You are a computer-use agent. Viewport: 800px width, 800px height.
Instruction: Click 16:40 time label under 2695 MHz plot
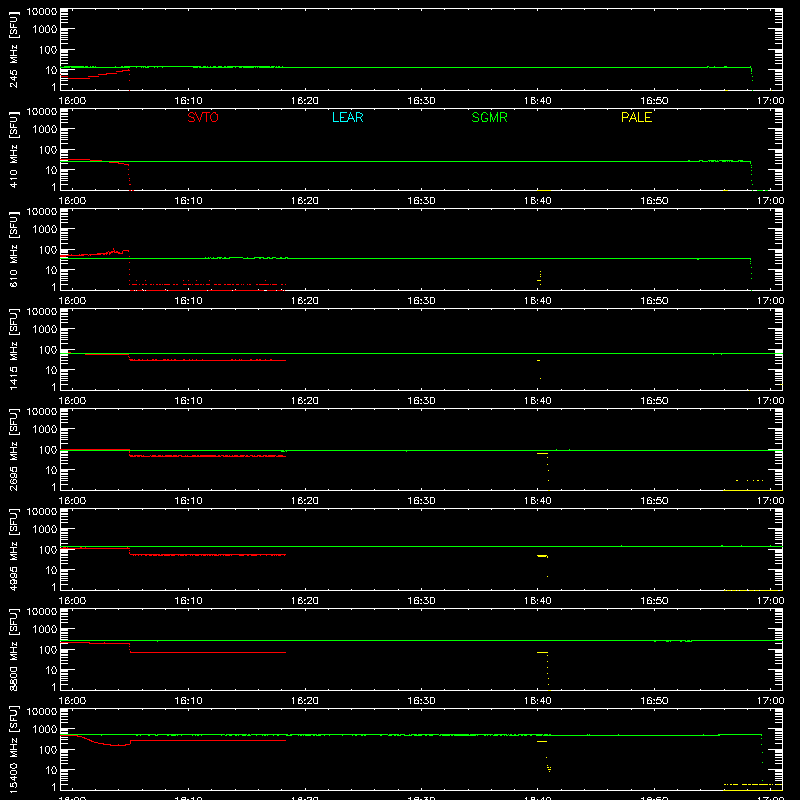pyautogui.click(x=538, y=501)
